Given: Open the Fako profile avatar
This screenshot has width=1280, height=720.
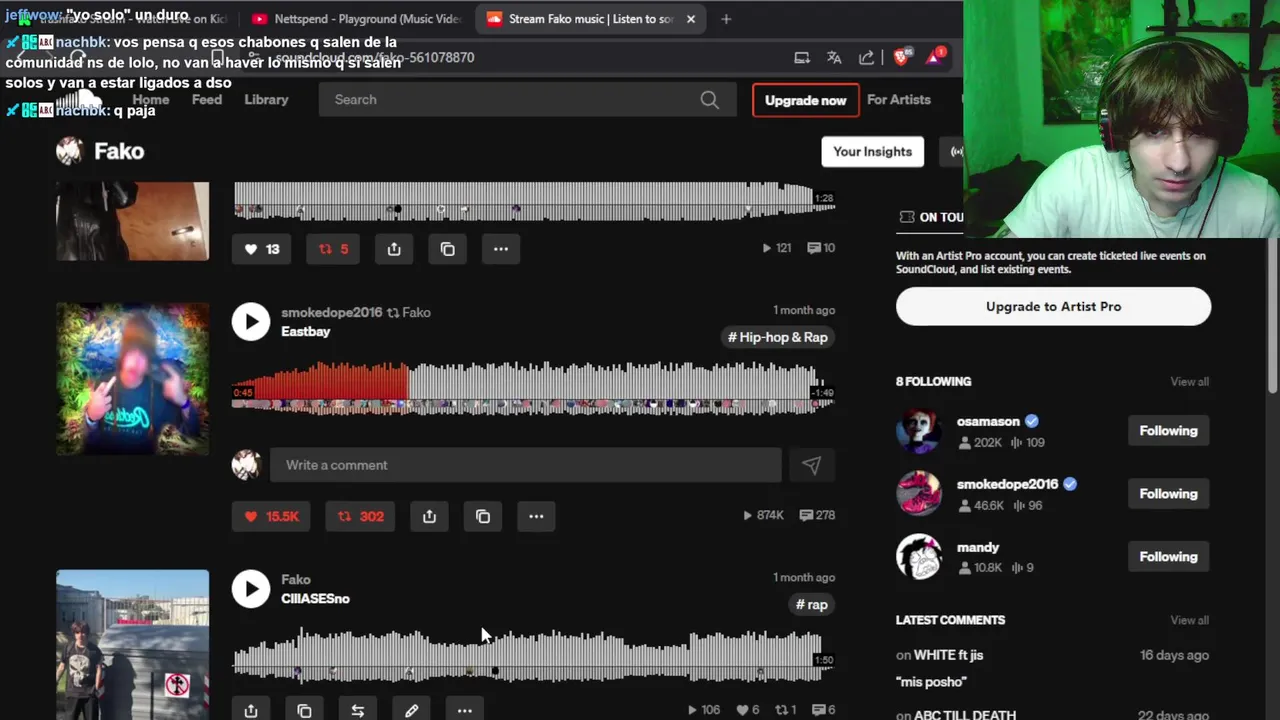Looking at the screenshot, I should pos(69,151).
